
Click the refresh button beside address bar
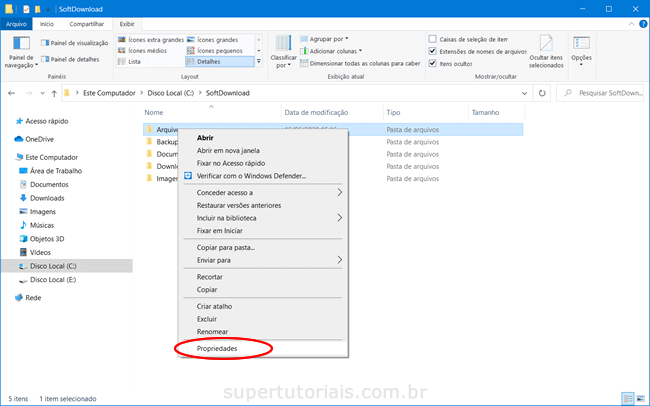click(x=541, y=93)
